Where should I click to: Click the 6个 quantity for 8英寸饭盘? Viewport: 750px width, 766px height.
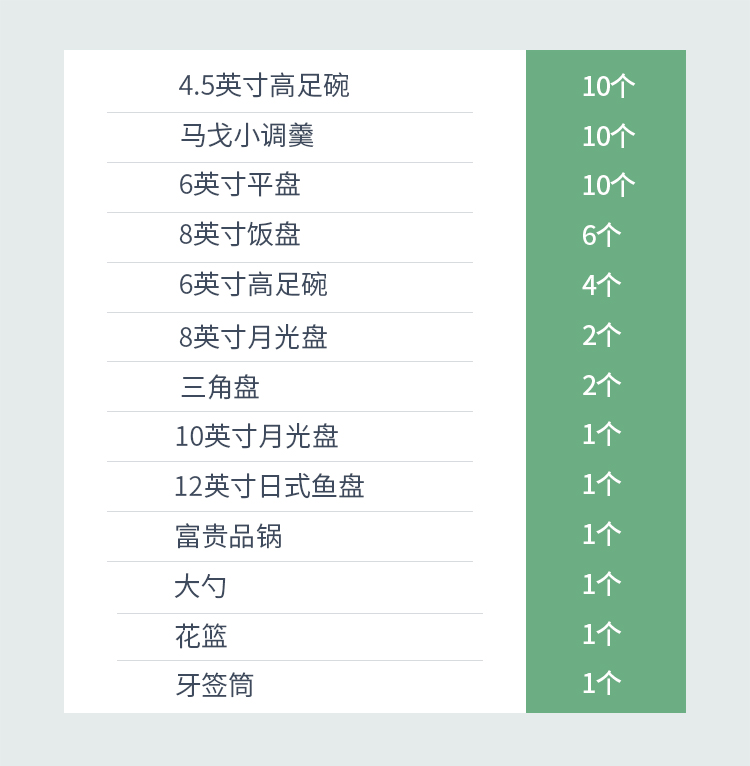point(602,235)
